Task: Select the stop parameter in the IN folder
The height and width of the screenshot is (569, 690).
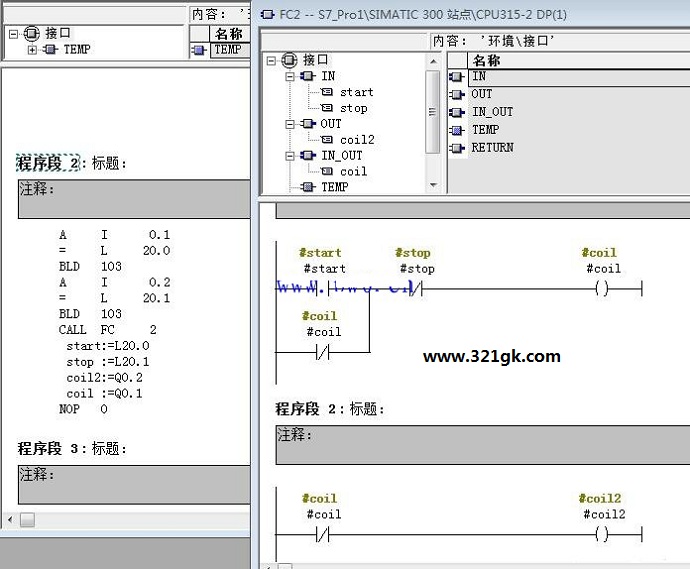Action: click(x=353, y=108)
